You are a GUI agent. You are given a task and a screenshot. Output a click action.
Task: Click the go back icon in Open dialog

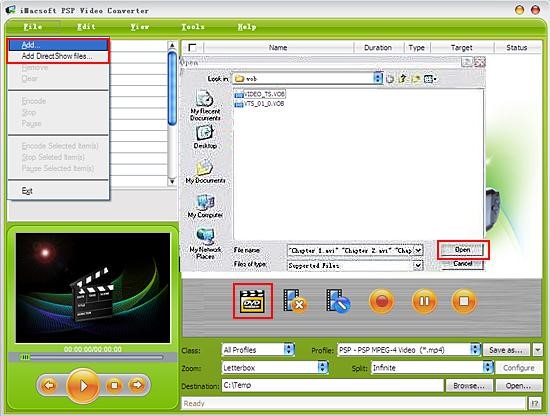(x=390, y=79)
